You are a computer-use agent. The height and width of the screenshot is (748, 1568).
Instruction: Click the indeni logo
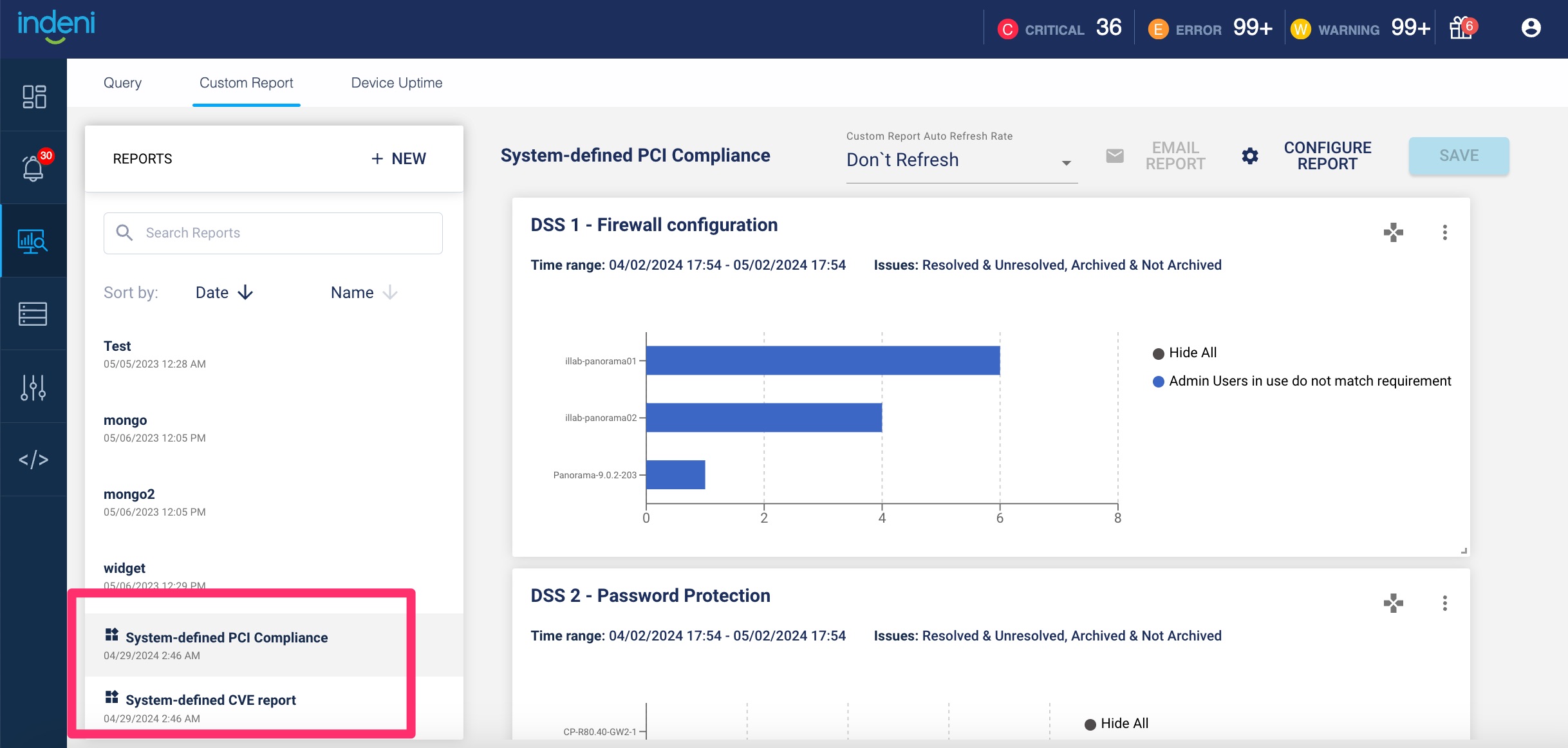coord(56,27)
